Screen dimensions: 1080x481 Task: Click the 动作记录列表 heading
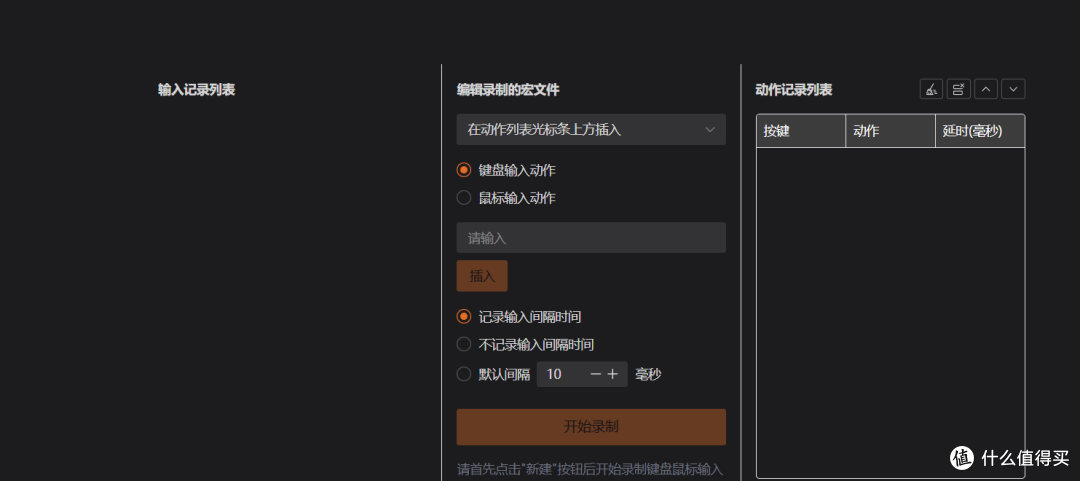coord(794,90)
